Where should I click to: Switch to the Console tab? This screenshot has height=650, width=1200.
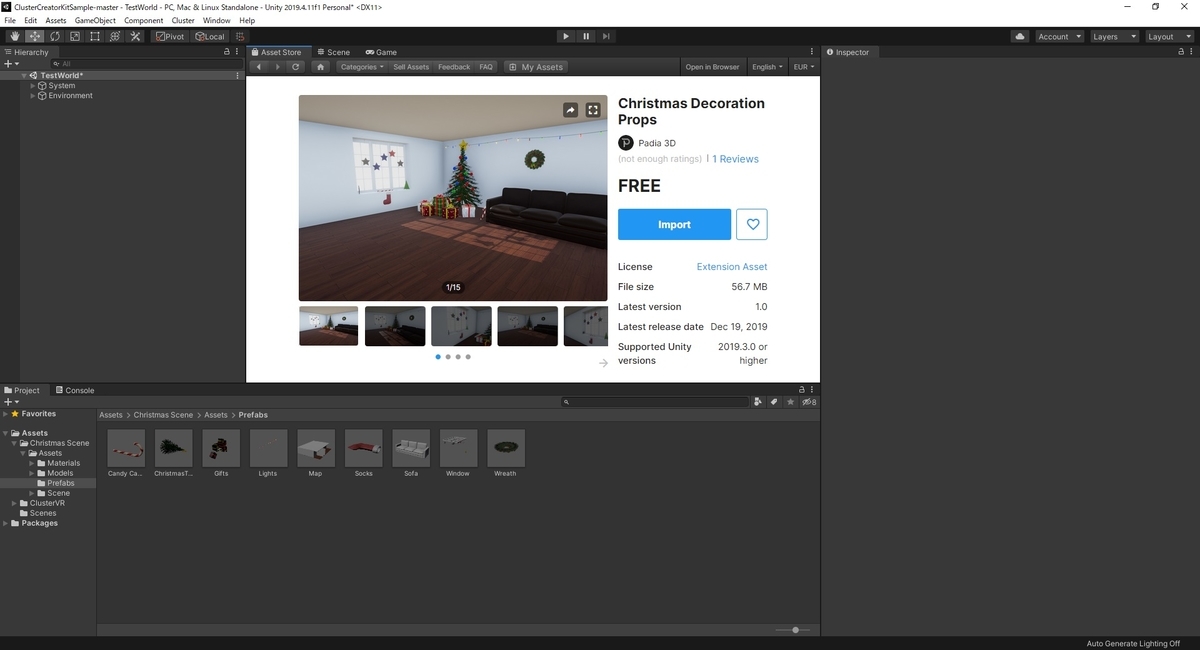74,390
